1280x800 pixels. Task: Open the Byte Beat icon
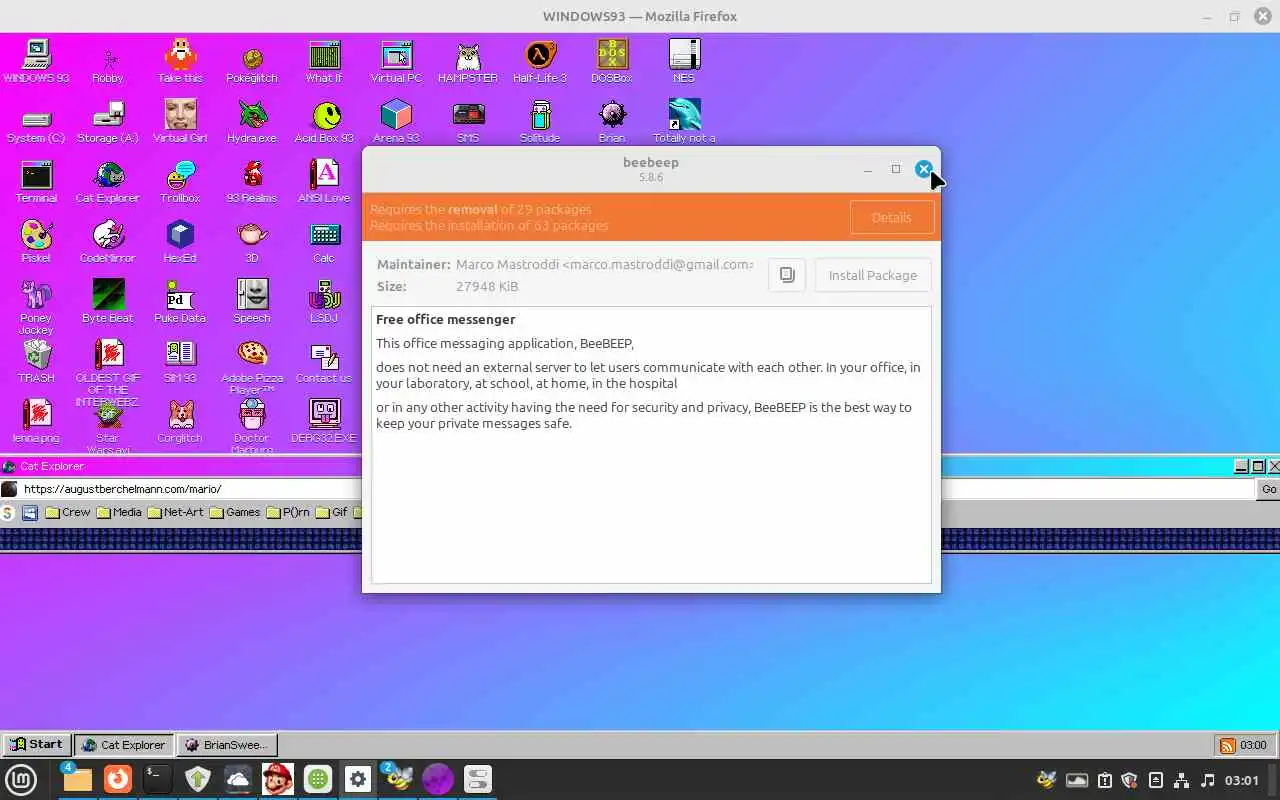click(x=107, y=301)
